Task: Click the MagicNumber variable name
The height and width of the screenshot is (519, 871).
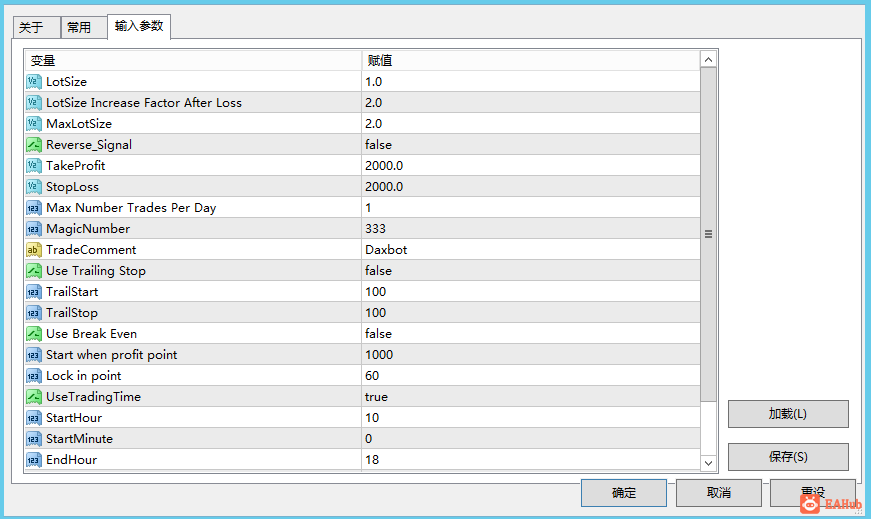Action: [88, 229]
